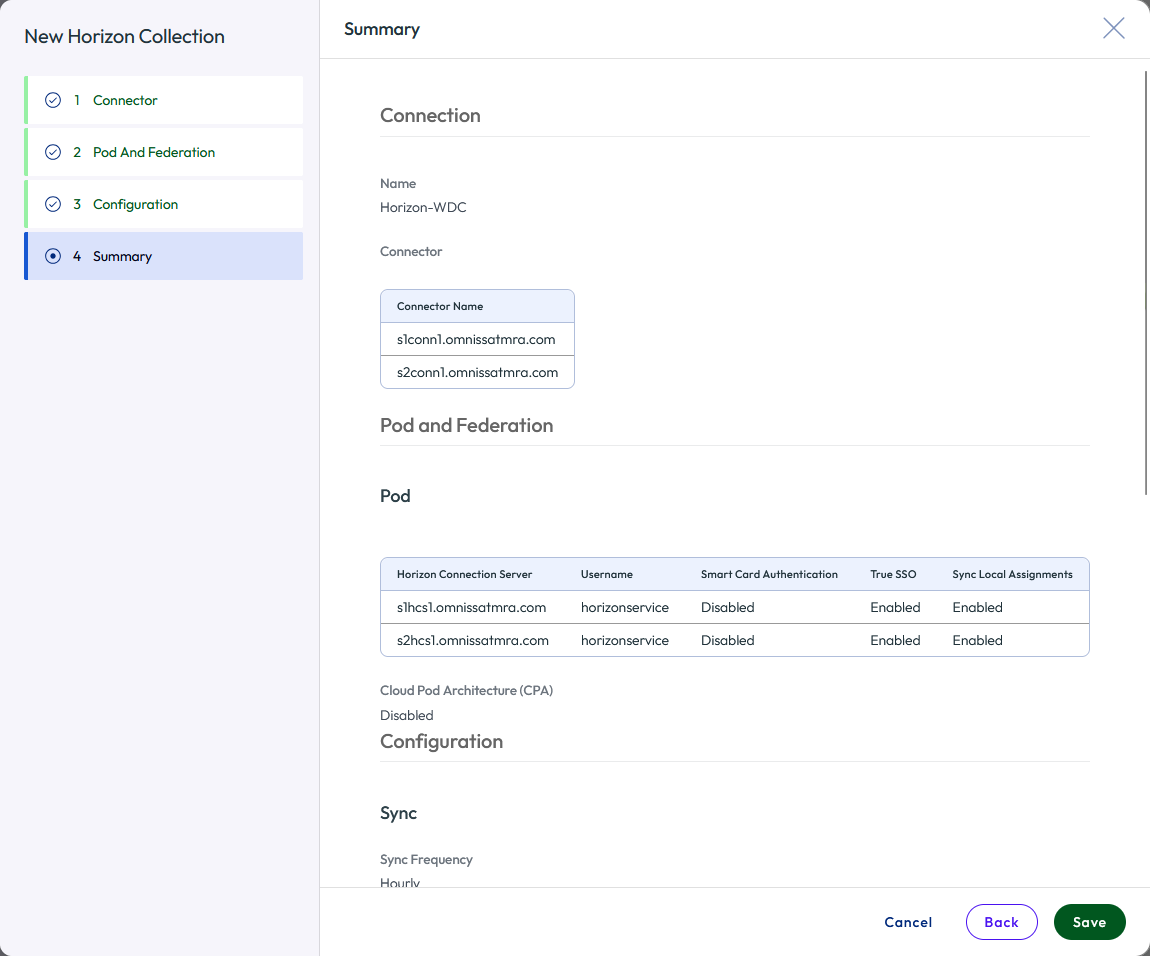Cancel the new Horizon collection
Image resolution: width=1150 pixels, height=956 pixels.
[908, 922]
